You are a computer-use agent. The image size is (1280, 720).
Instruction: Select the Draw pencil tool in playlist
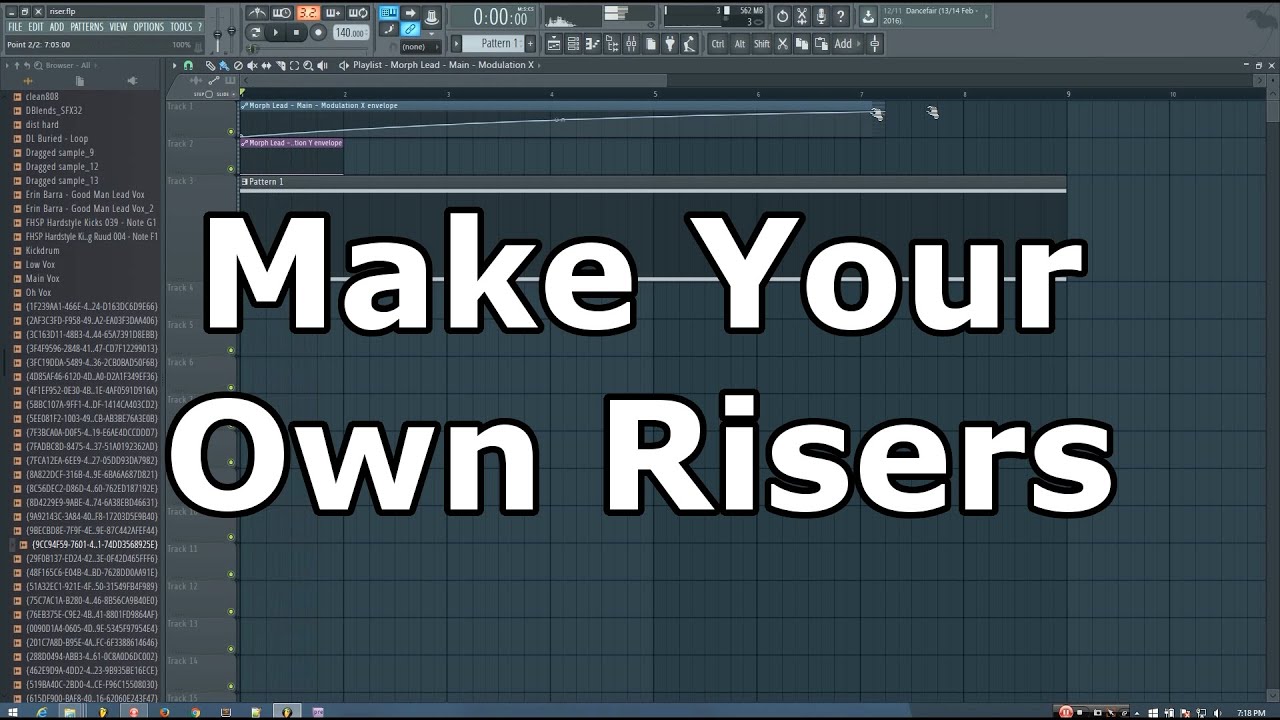click(x=210, y=65)
